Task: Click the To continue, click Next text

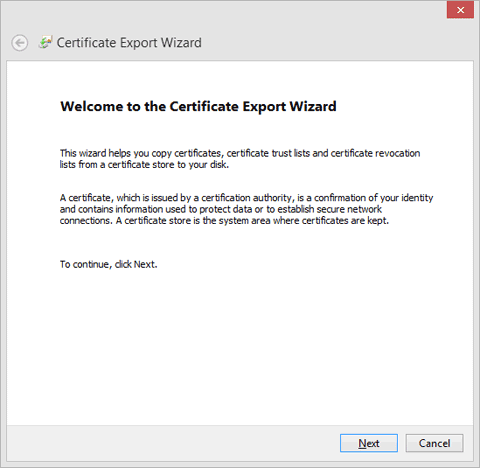Action: click(x=109, y=264)
